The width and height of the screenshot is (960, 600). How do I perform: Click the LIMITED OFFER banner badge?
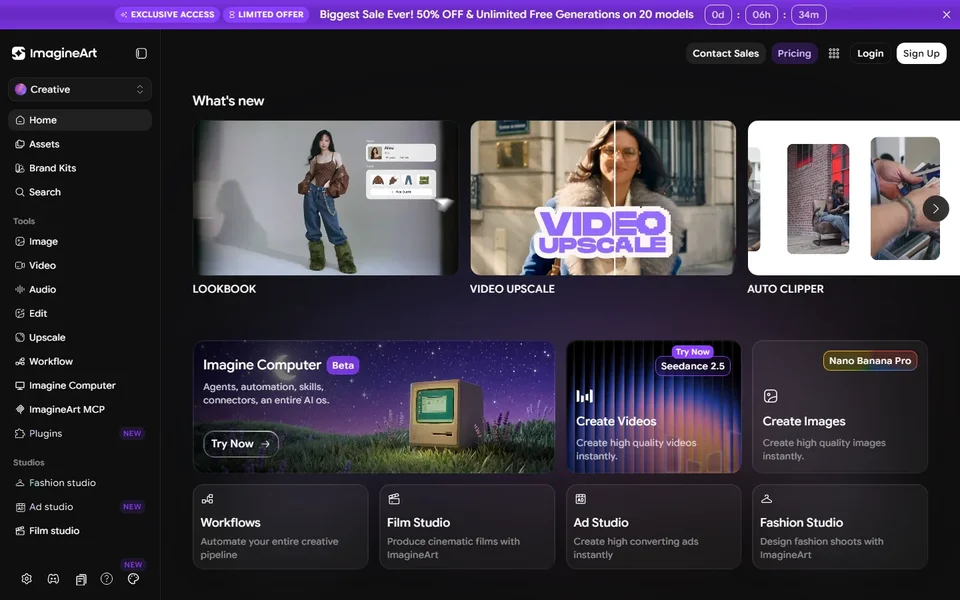click(x=266, y=14)
